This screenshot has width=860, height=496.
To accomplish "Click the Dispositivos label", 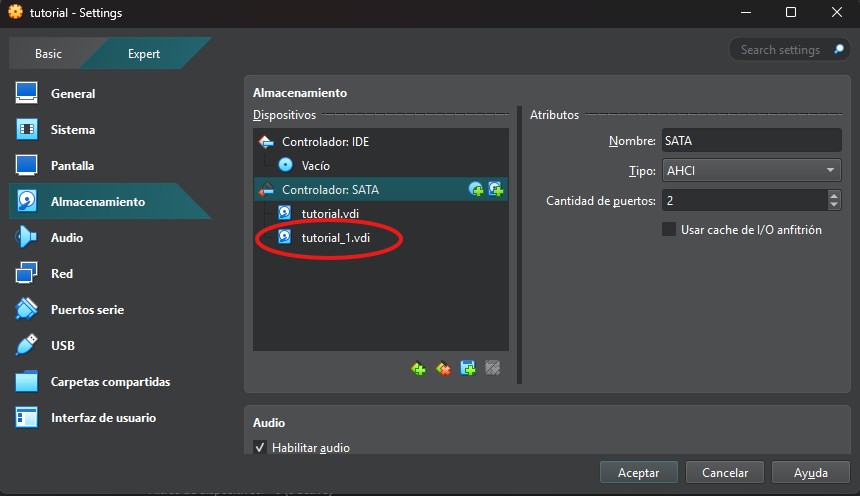I will pyautogui.click(x=284, y=115).
